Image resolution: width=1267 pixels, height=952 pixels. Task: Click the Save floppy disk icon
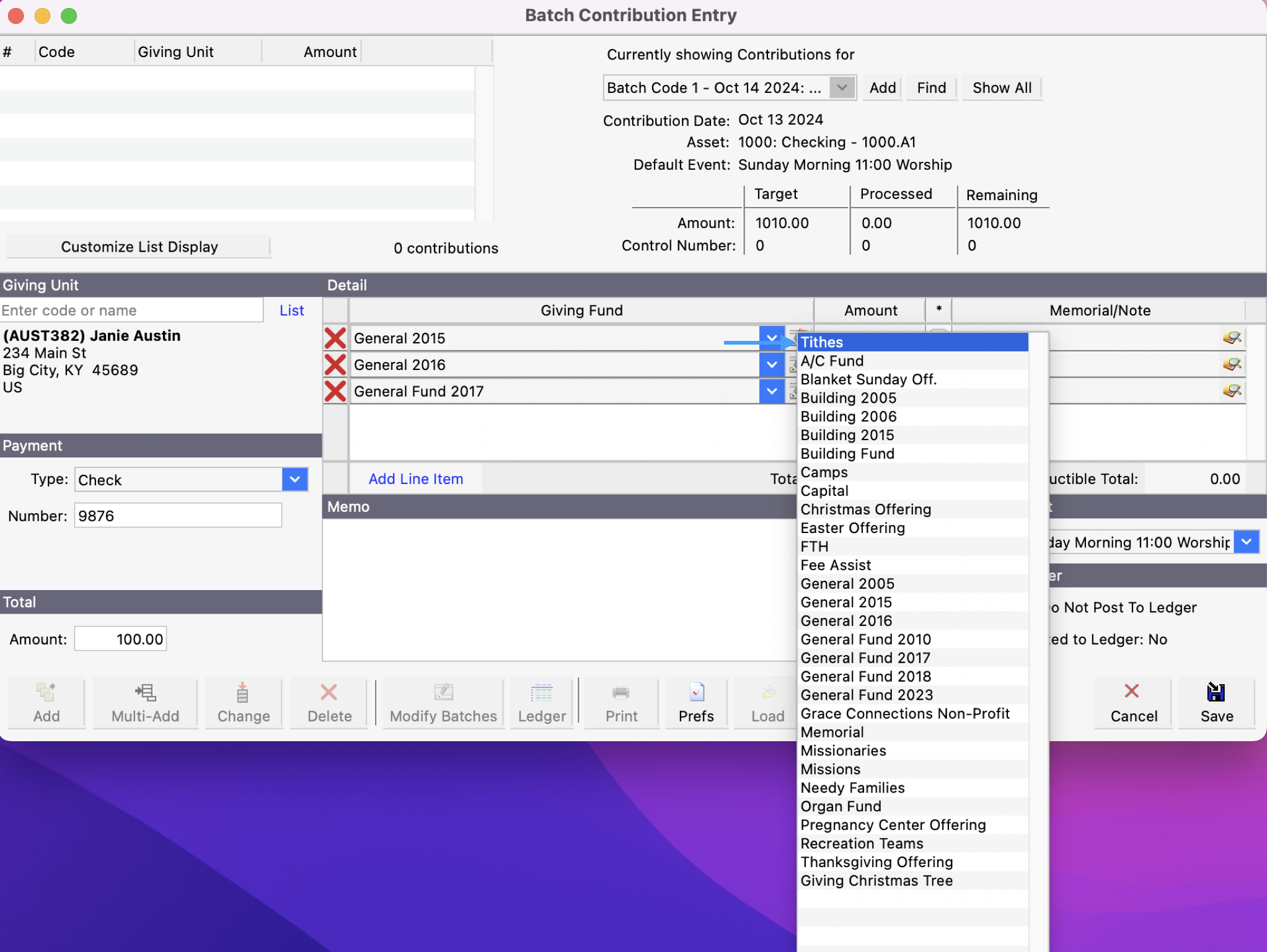[x=1216, y=692]
